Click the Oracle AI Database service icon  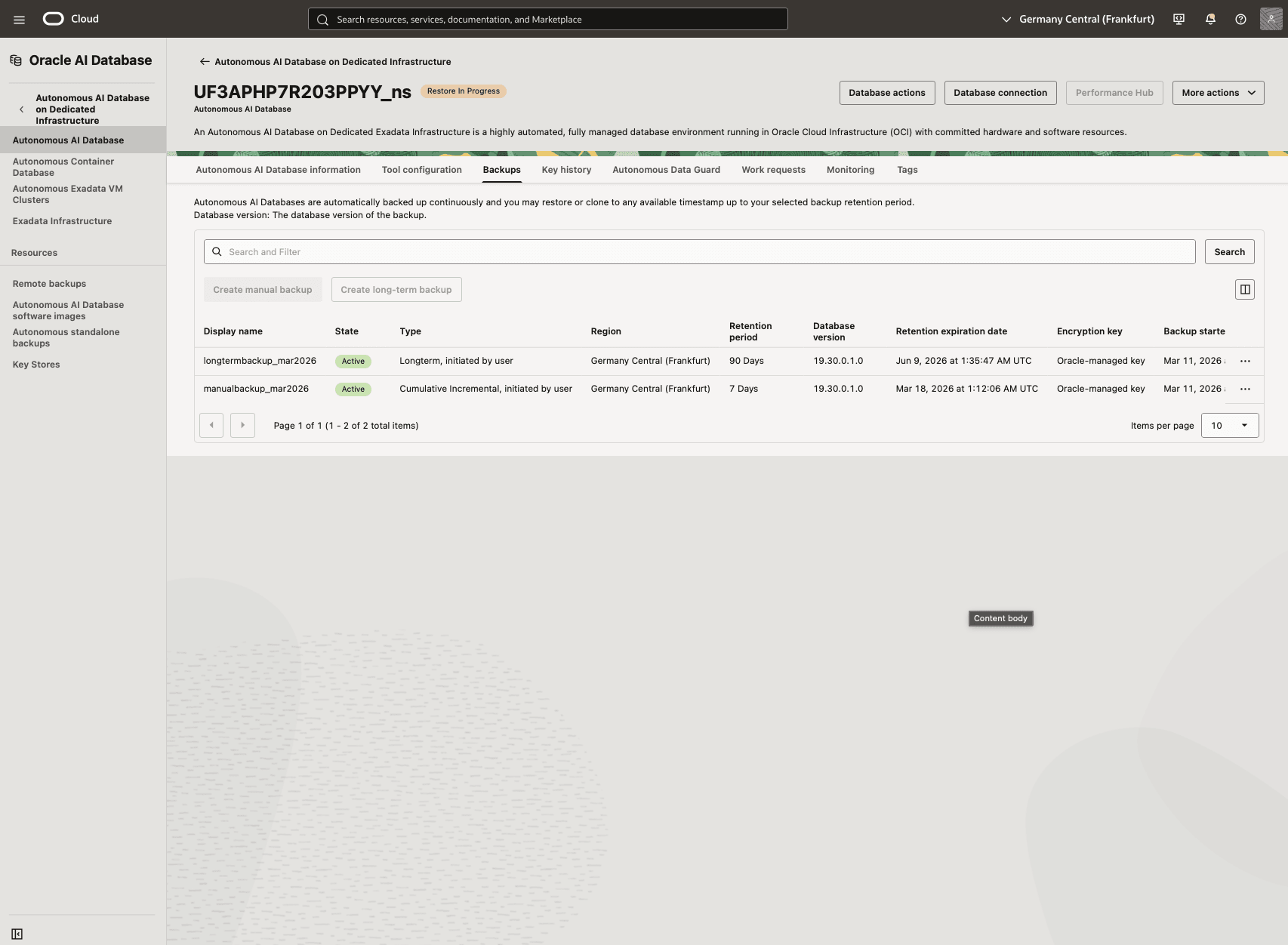click(16, 60)
